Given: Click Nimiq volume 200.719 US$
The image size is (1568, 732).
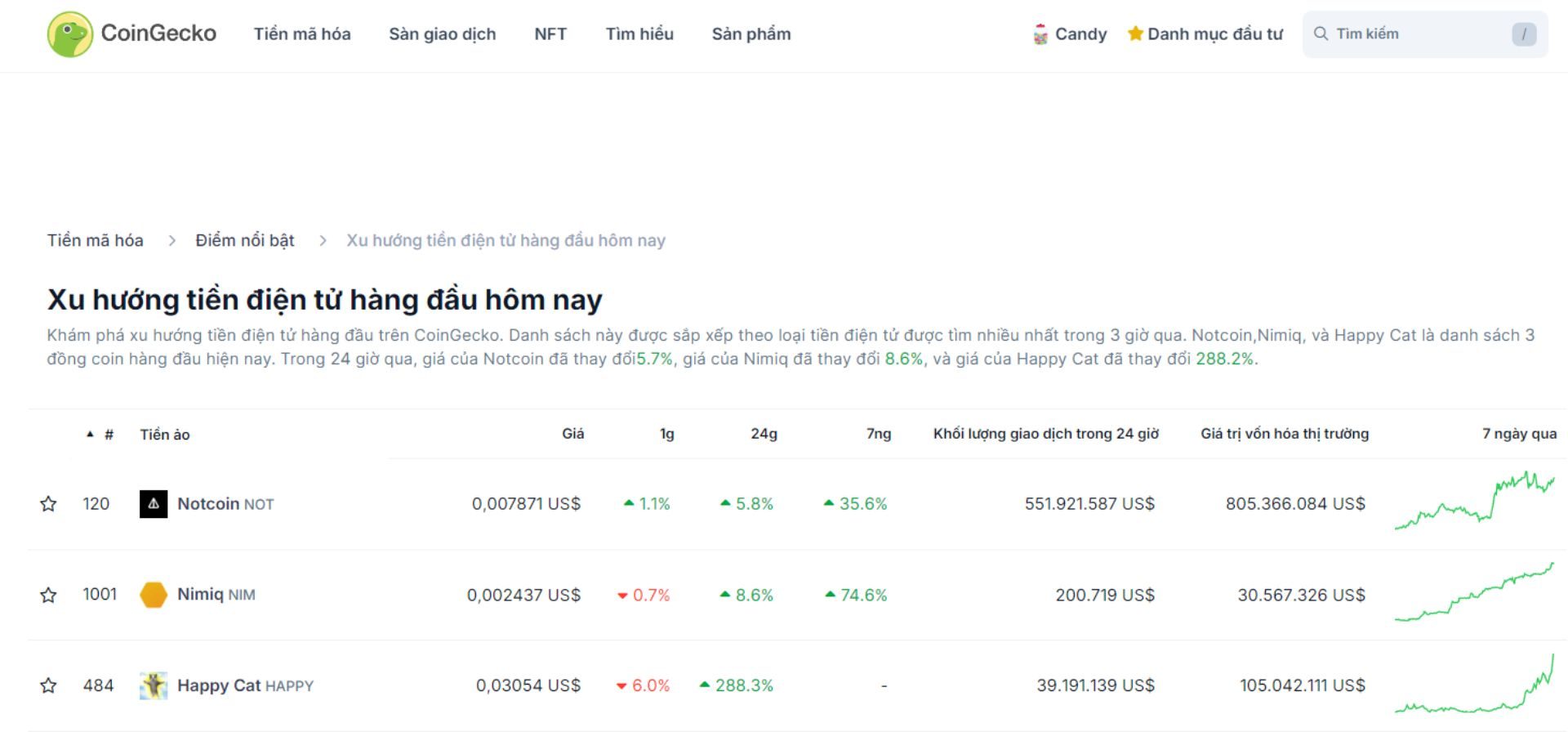Looking at the screenshot, I should pyautogui.click(x=1105, y=595).
